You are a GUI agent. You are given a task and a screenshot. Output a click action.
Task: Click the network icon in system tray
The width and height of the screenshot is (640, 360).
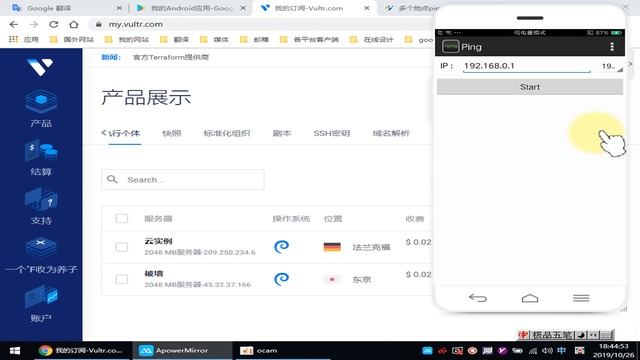(x=533, y=351)
